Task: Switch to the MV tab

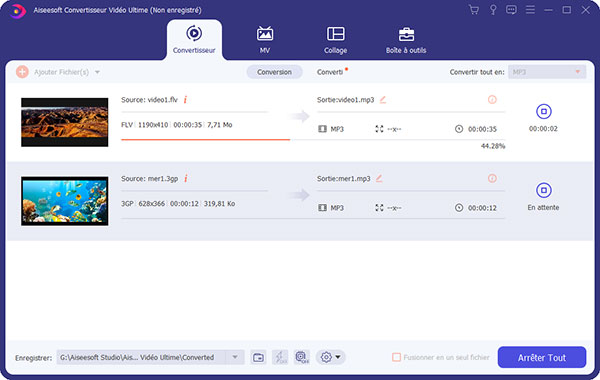Action: (264, 40)
